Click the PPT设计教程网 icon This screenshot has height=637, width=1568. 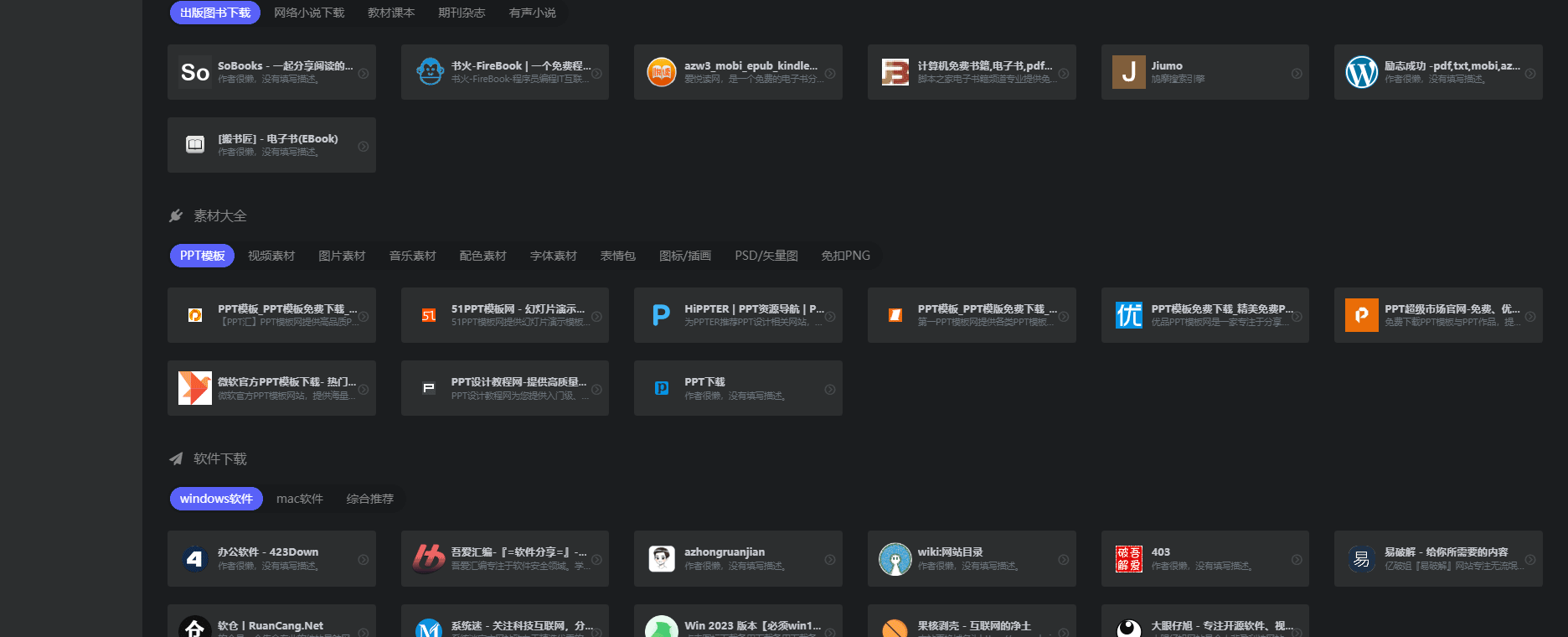(429, 388)
